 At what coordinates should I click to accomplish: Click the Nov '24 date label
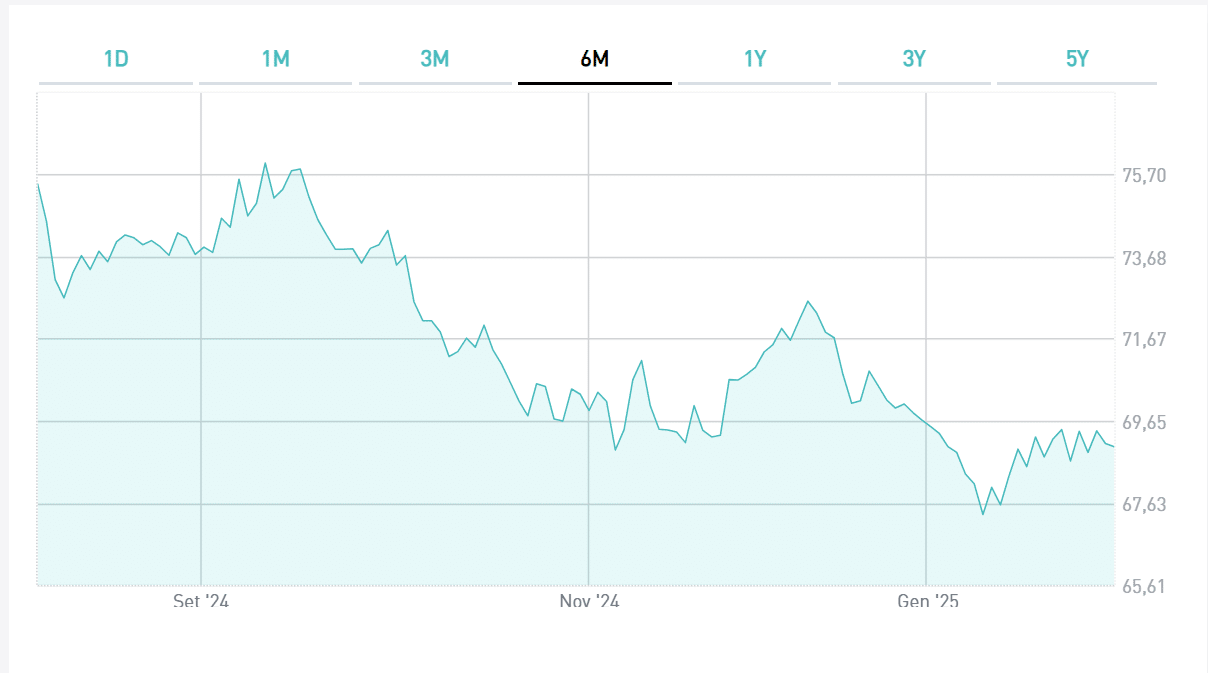pyautogui.click(x=589, y=601)
